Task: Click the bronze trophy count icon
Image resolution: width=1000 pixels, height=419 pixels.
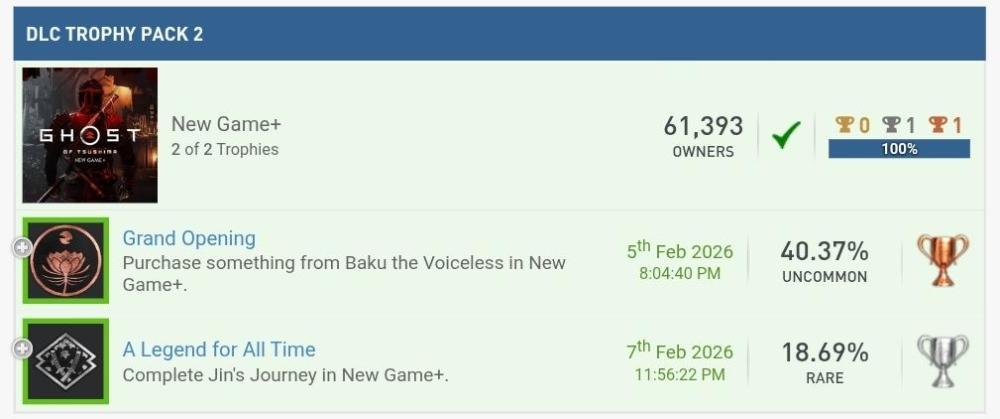Action: (x=937, y=125)
